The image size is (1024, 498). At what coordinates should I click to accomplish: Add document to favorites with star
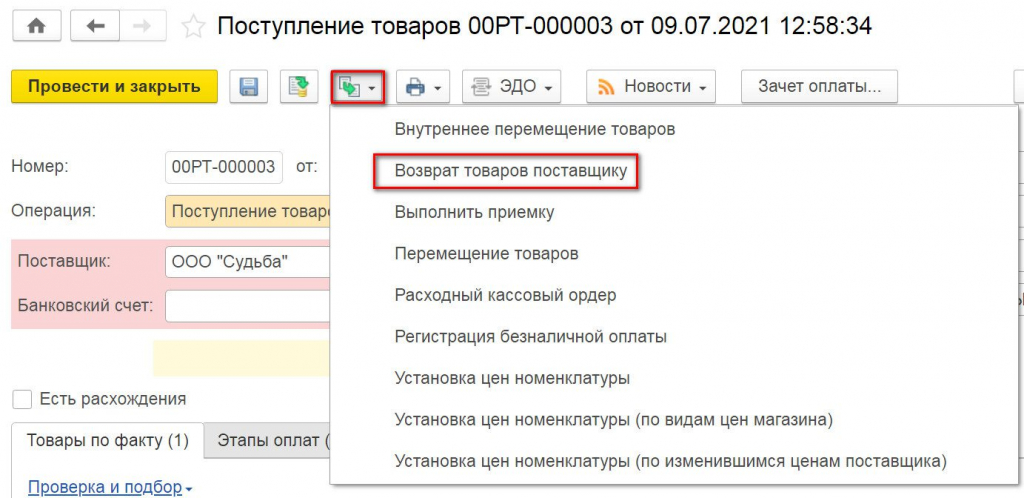(x=193, y=27)
